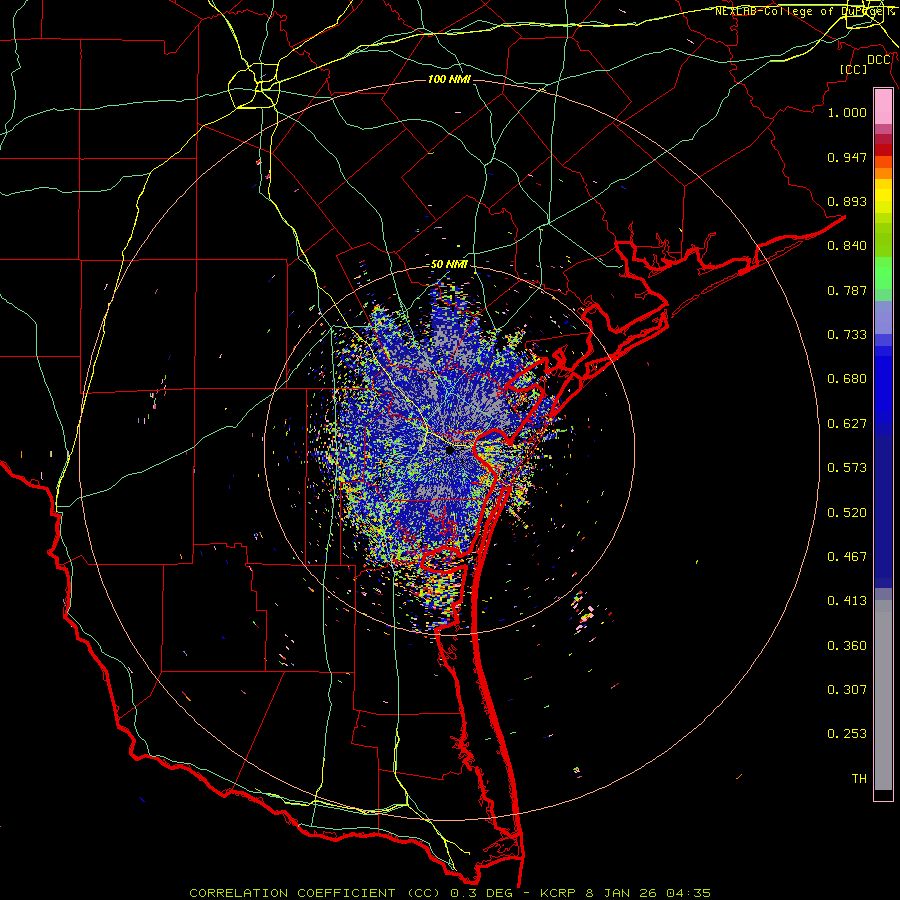
Task: Click the '50 NMI' range ring label
Action: (x=449, y=265)
